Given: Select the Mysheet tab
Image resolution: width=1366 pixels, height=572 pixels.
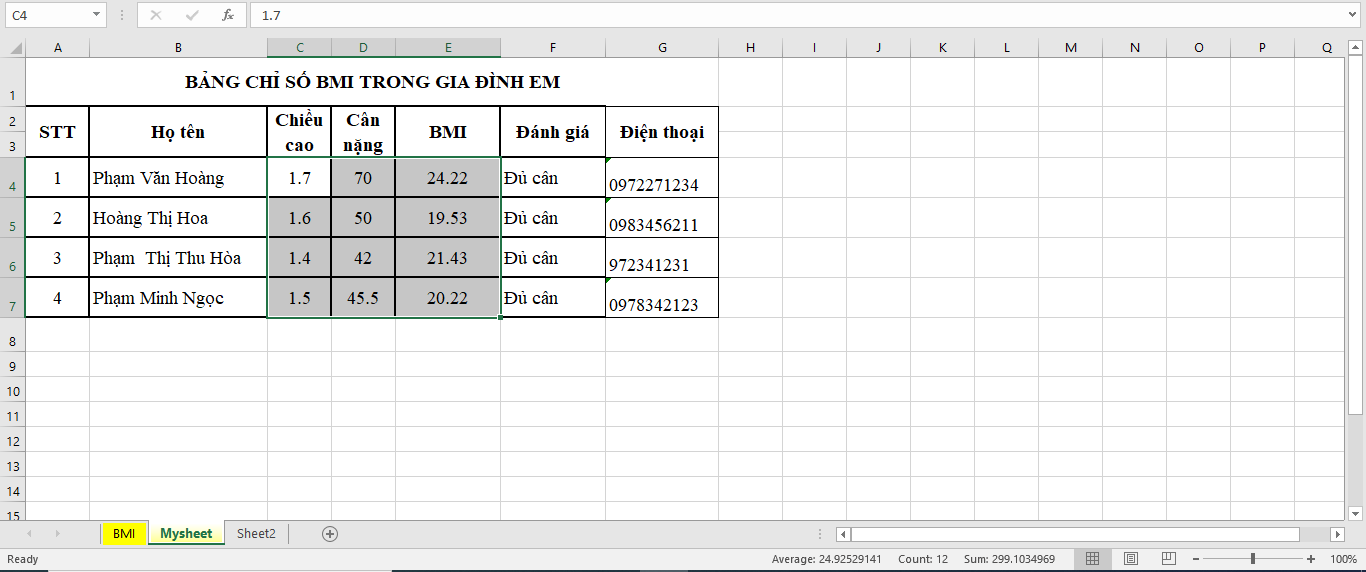Looking at the screenshot, I should 186,534.
